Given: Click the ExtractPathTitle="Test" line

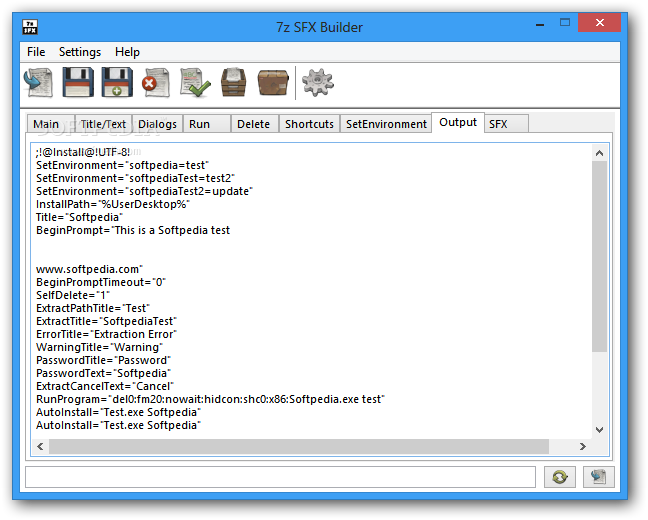Looking at the screenshot, I should 93,308.
